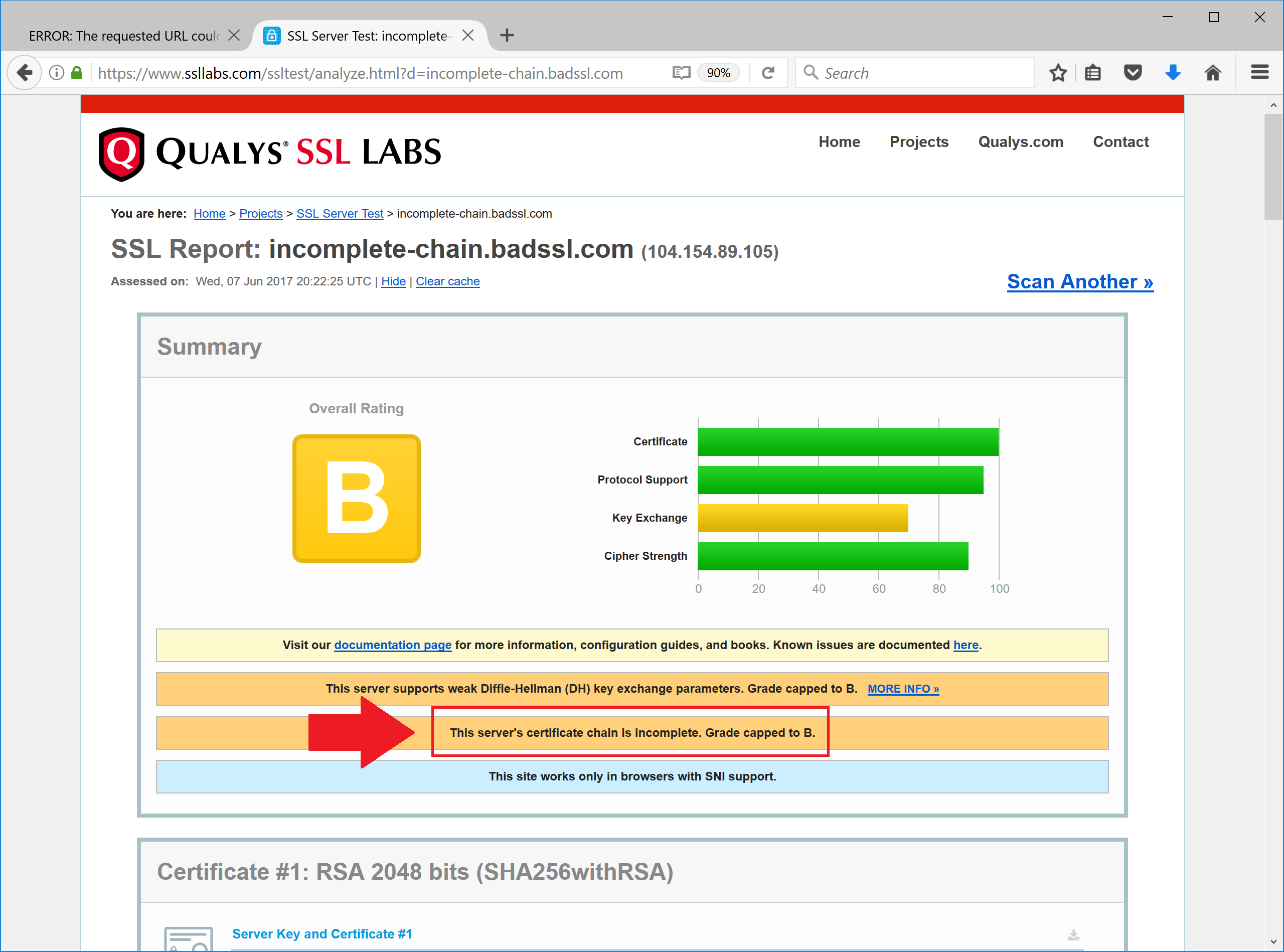Viewport: 1284px width, 952px height.
Task: Click the scrollbar down arrow
Action: click(x=1273, y=941)
